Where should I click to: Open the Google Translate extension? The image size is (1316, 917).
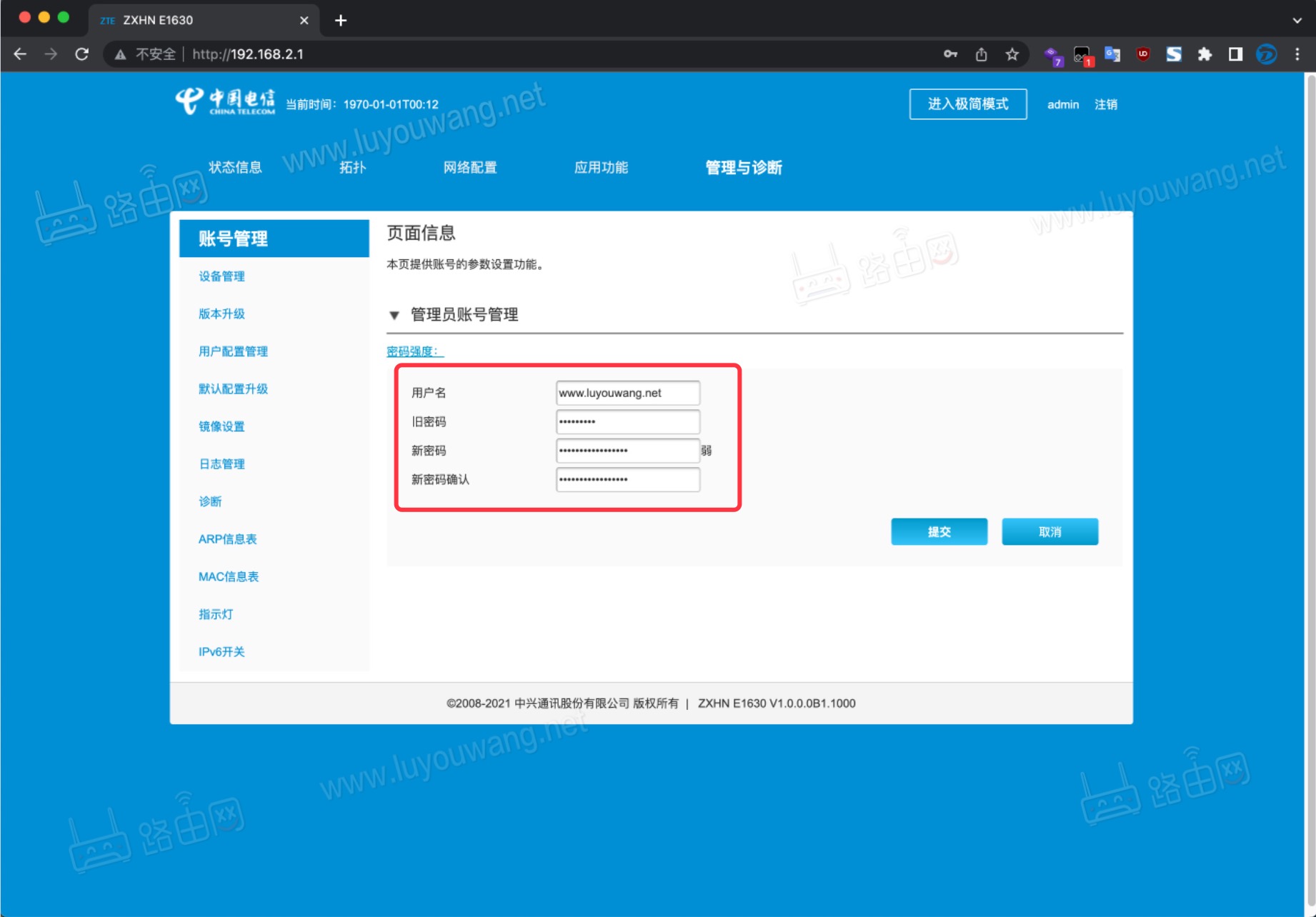1111,54
